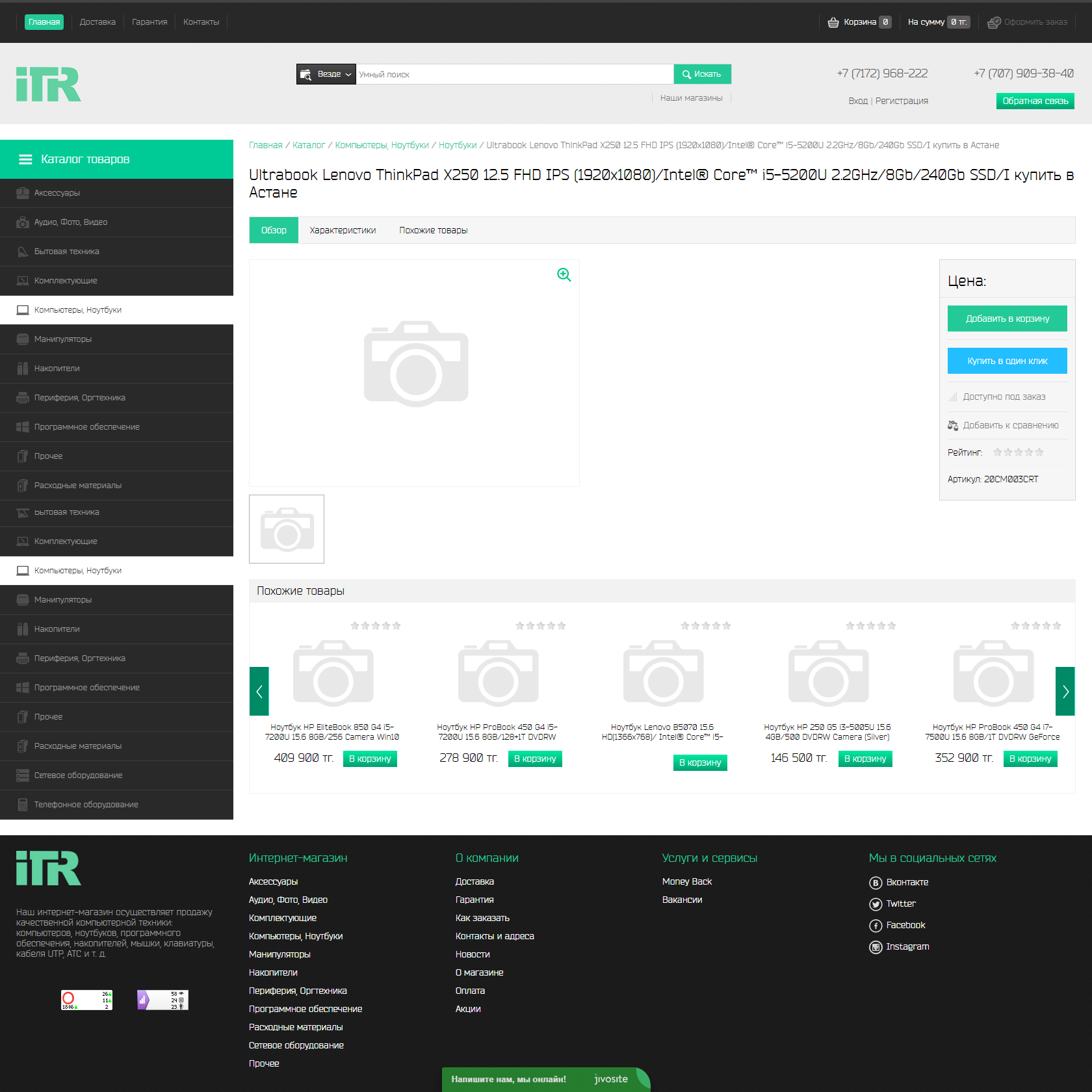Set the product rating stars in price panel
The width and height of the screenshot is (1092, 1092).
click(1018, 452)
